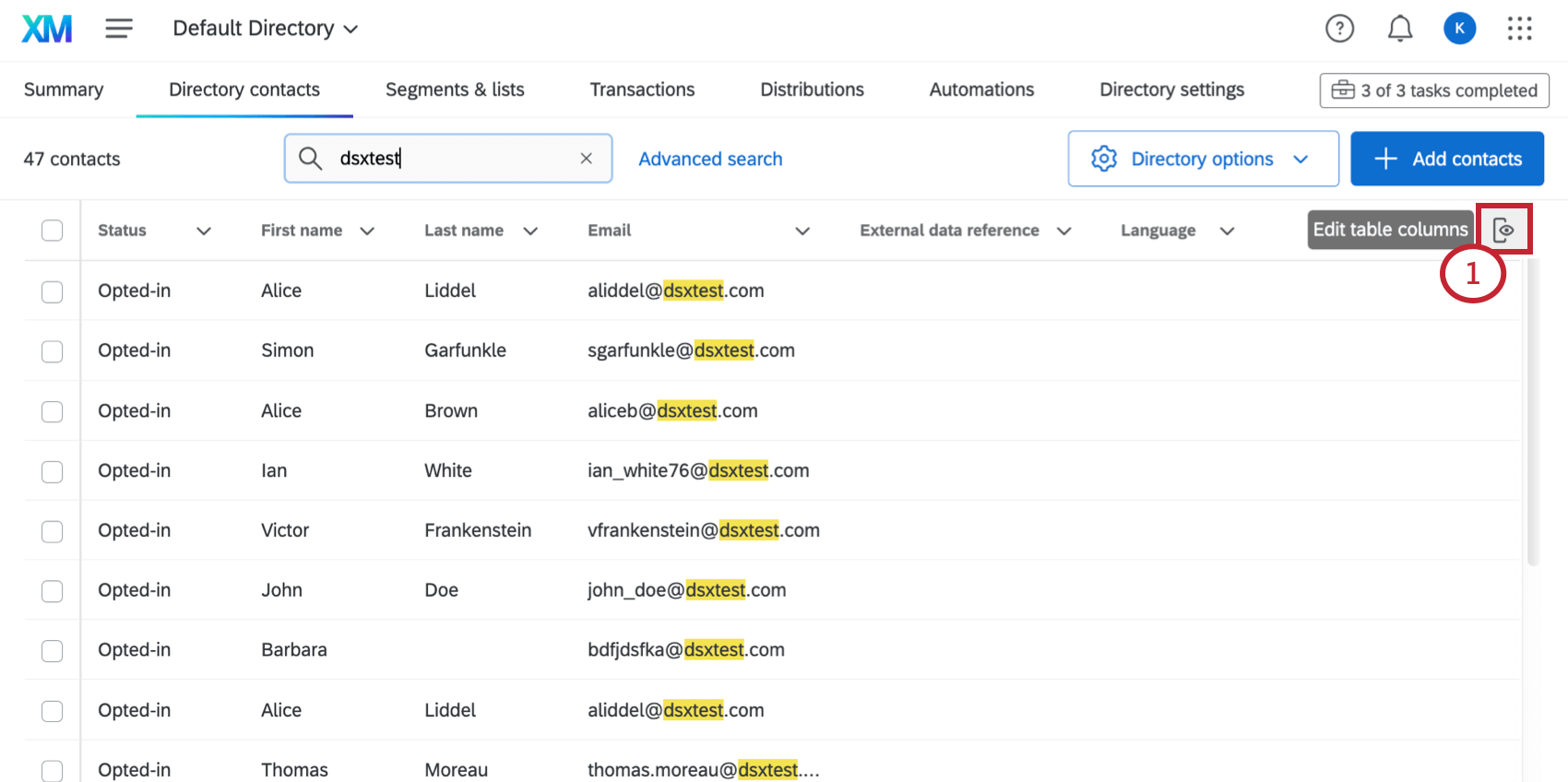1568x782 pixels.
Task: Open the account avatar labeled K
Action: tap(1459, 29)
